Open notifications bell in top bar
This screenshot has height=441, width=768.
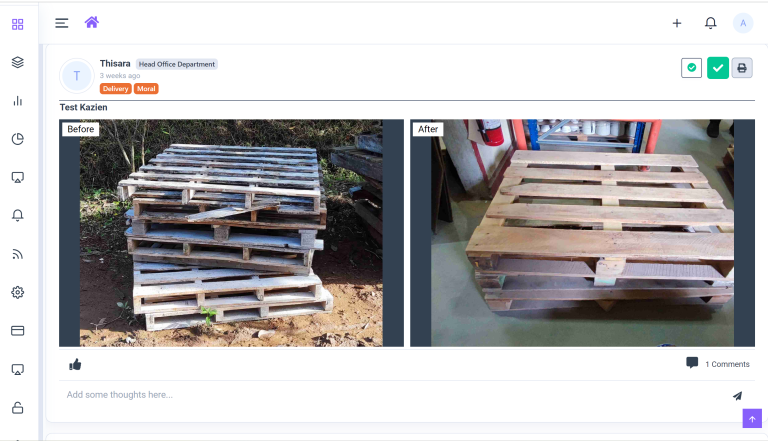[x=711, y=23]
